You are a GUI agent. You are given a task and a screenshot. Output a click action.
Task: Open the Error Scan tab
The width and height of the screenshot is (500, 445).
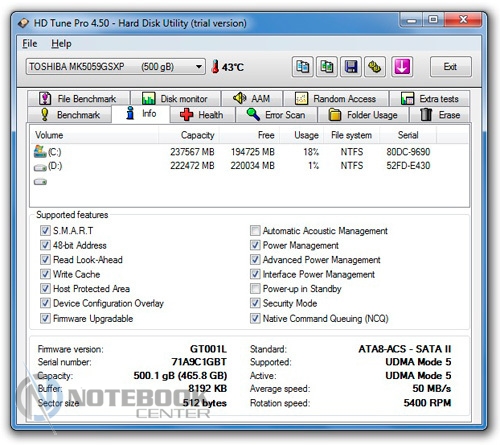tap(276, 115)
